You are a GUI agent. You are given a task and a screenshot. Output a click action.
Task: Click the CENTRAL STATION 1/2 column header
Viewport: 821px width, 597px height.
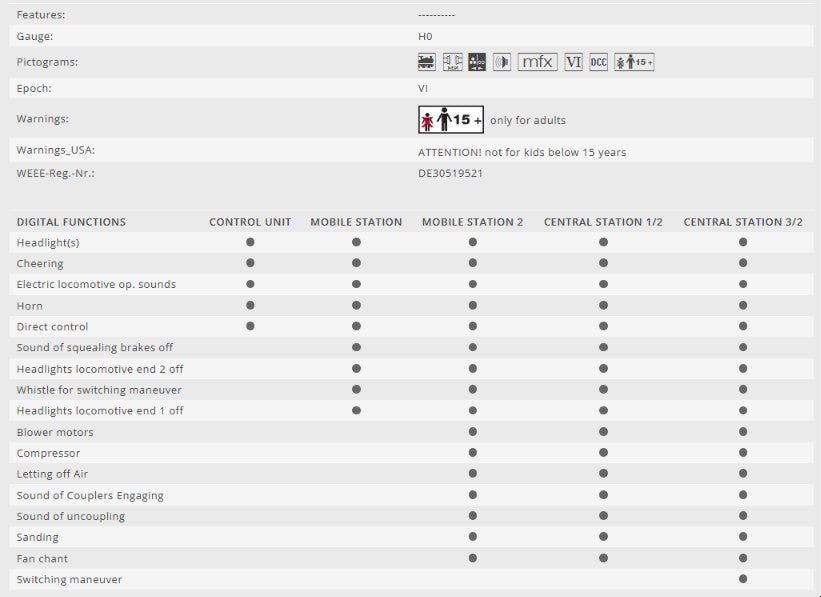coord(603,222)
